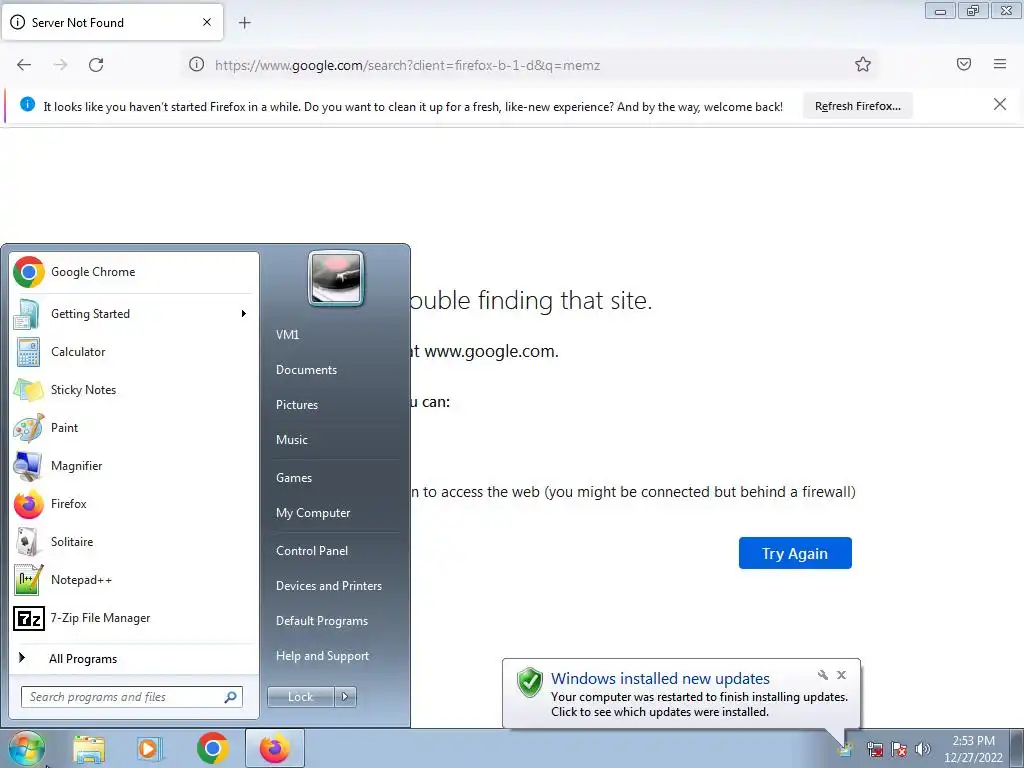Click the info icon in Firefox notification bar
Image resolution: width=1024 pixels, height=768 pixels.
click(x=27, y=104)
